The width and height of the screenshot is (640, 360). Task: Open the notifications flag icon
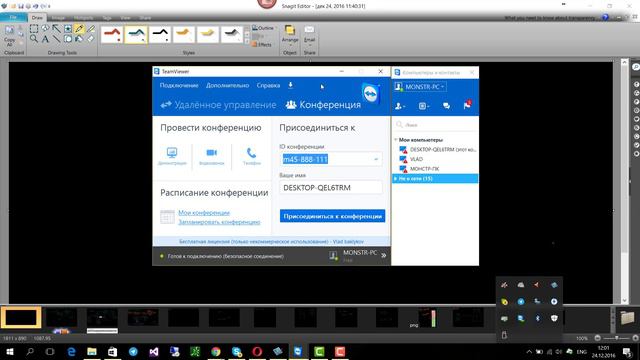[x=467, y=105]
